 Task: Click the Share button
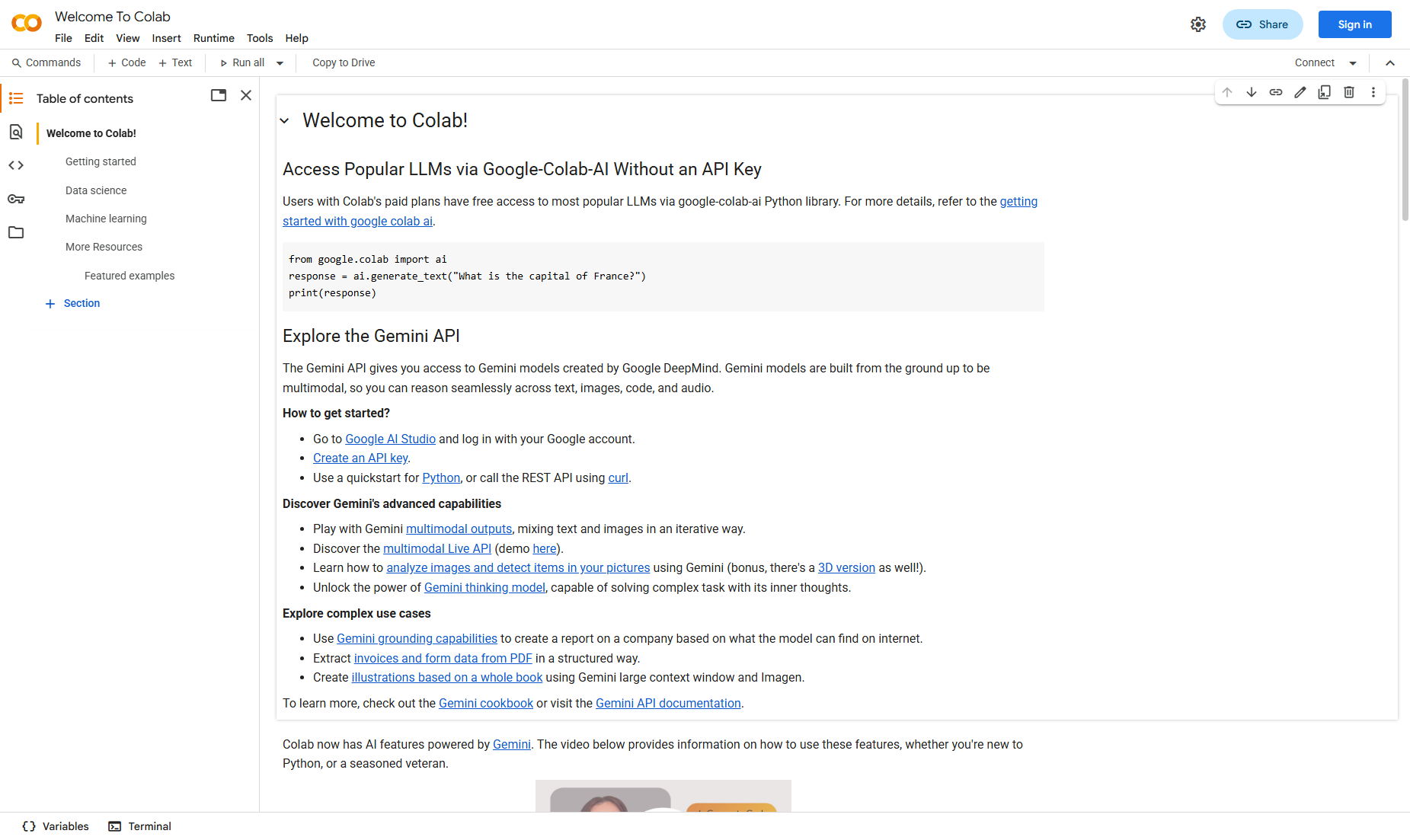pyautogui.click(x=1263, y=24)
